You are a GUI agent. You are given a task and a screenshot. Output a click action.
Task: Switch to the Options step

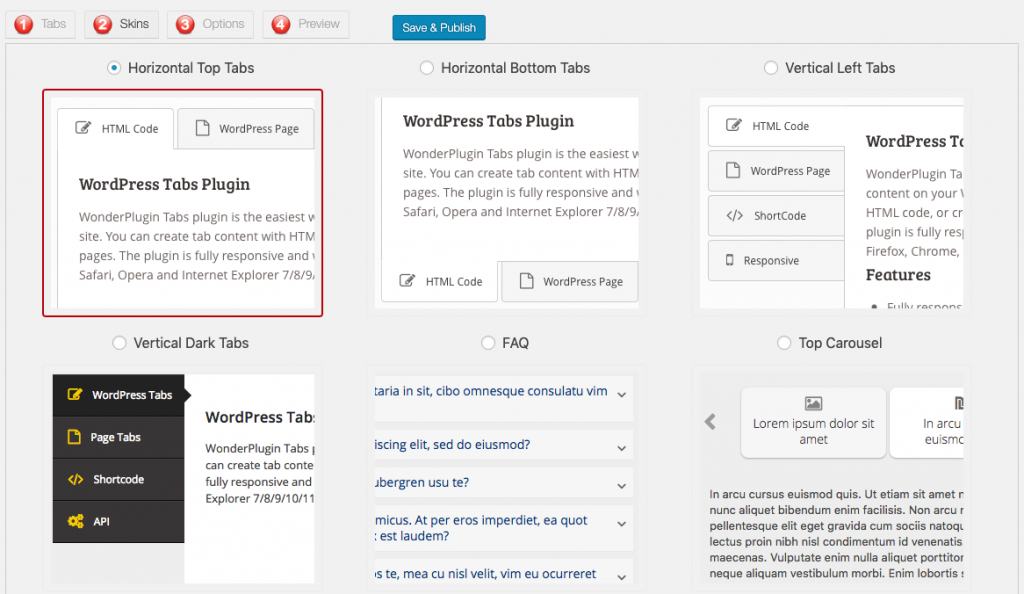coord(210,26)
